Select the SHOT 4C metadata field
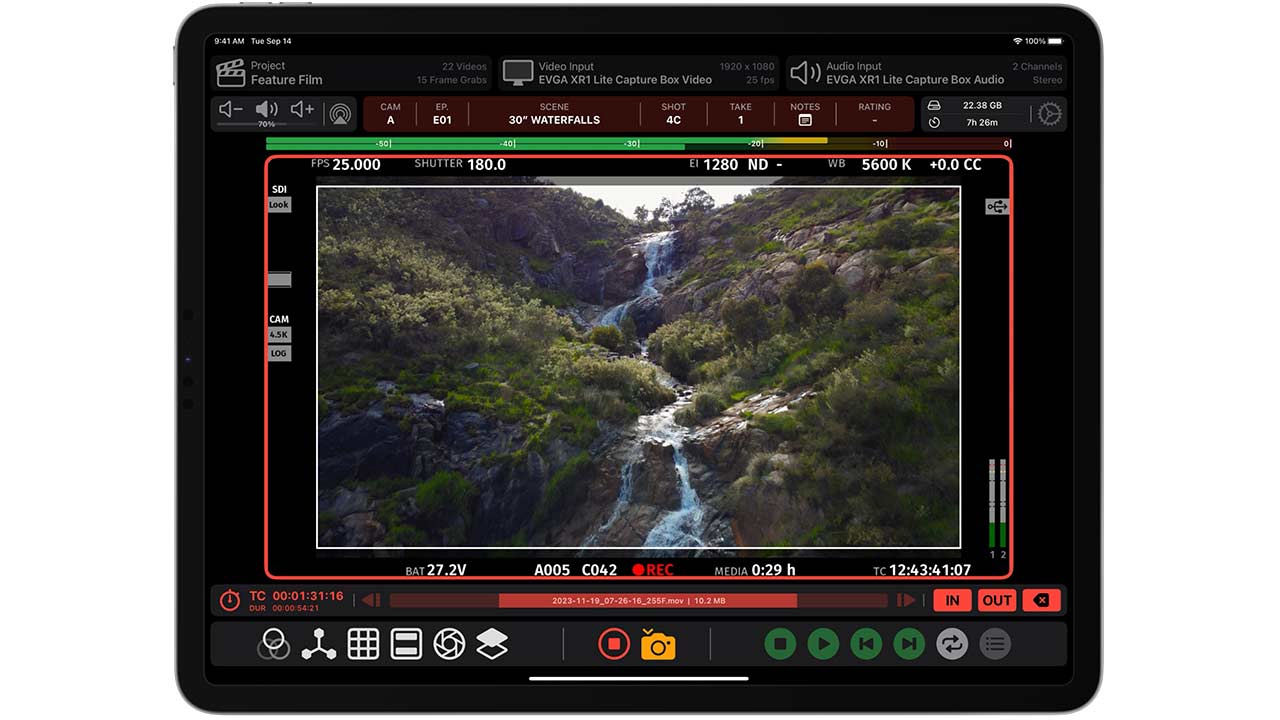 coord(674,114)
